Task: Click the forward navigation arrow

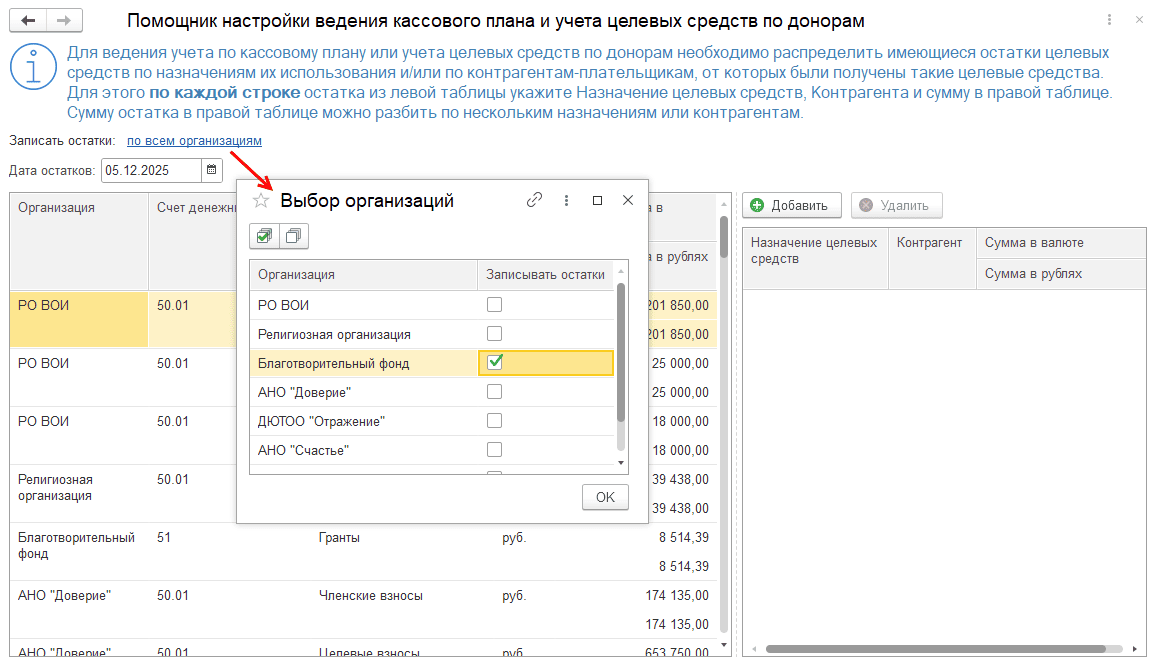Action: point(64,21)
